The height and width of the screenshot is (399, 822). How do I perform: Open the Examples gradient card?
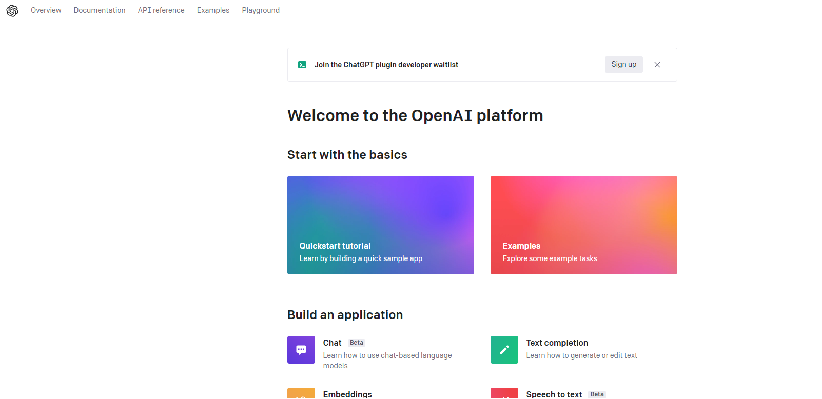[x=584, y=225]
